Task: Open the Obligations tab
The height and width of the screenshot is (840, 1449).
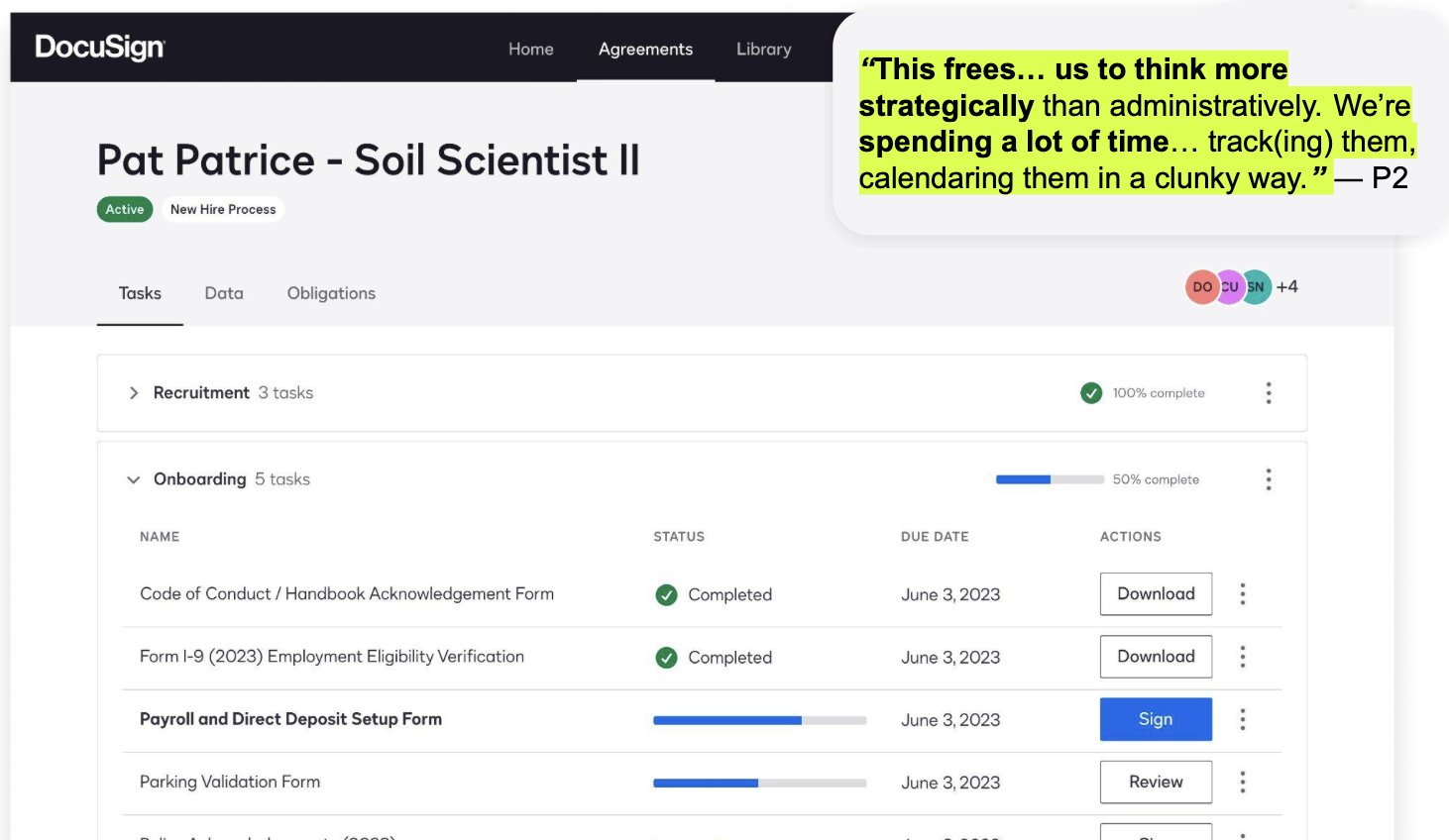Action: pos(331,293)
